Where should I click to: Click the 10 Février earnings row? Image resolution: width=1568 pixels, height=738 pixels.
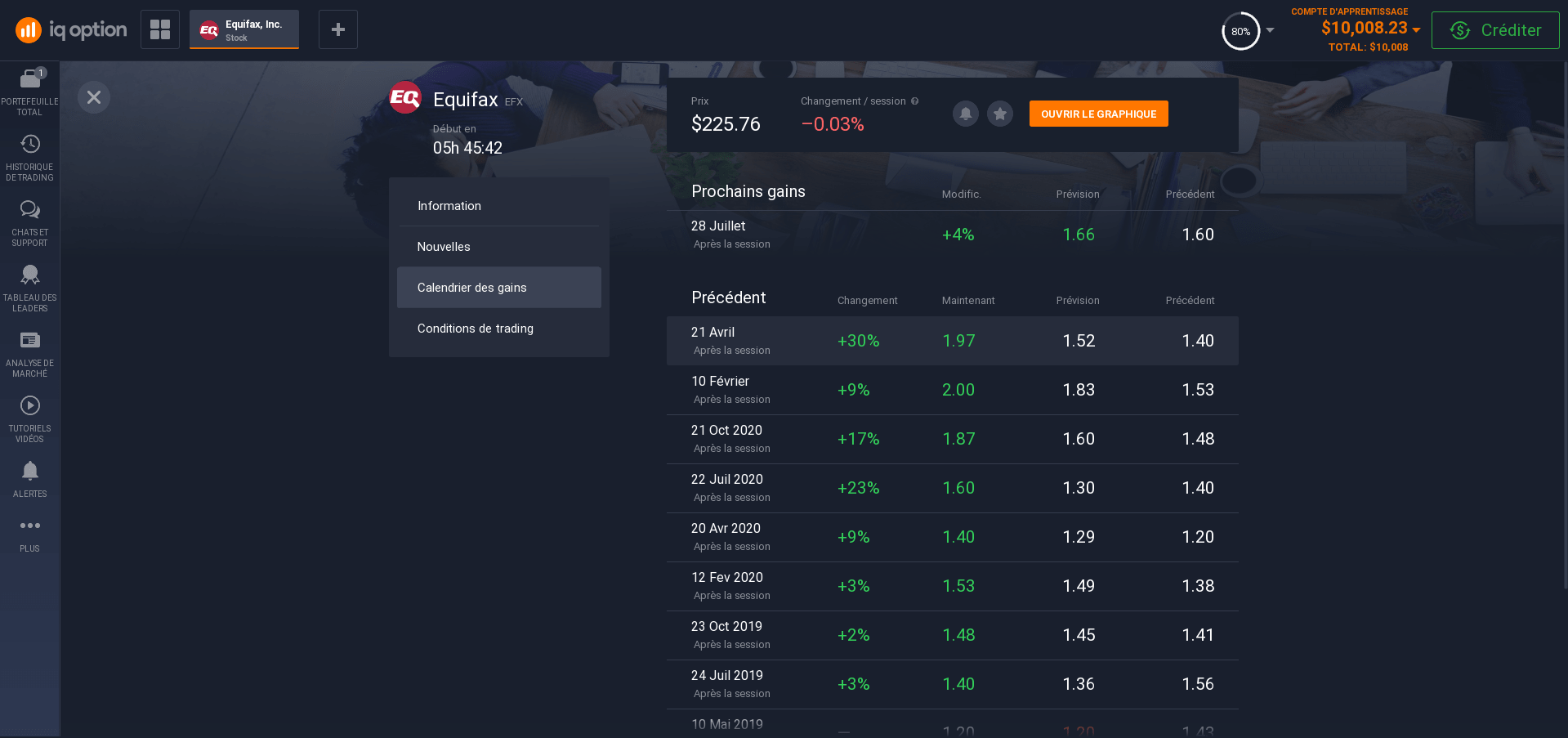[x=953, y=390]
